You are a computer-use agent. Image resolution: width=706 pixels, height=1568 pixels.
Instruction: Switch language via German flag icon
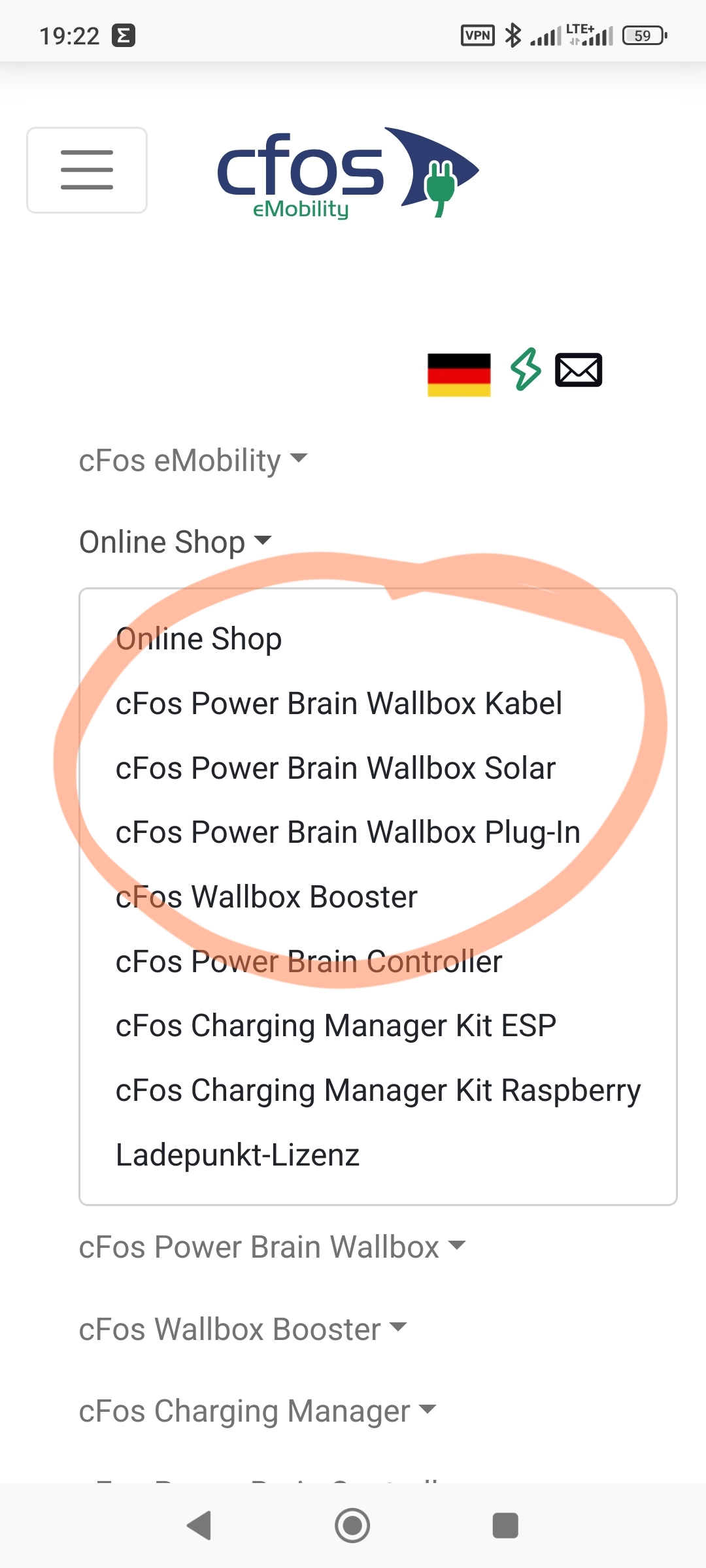(459, 374)
